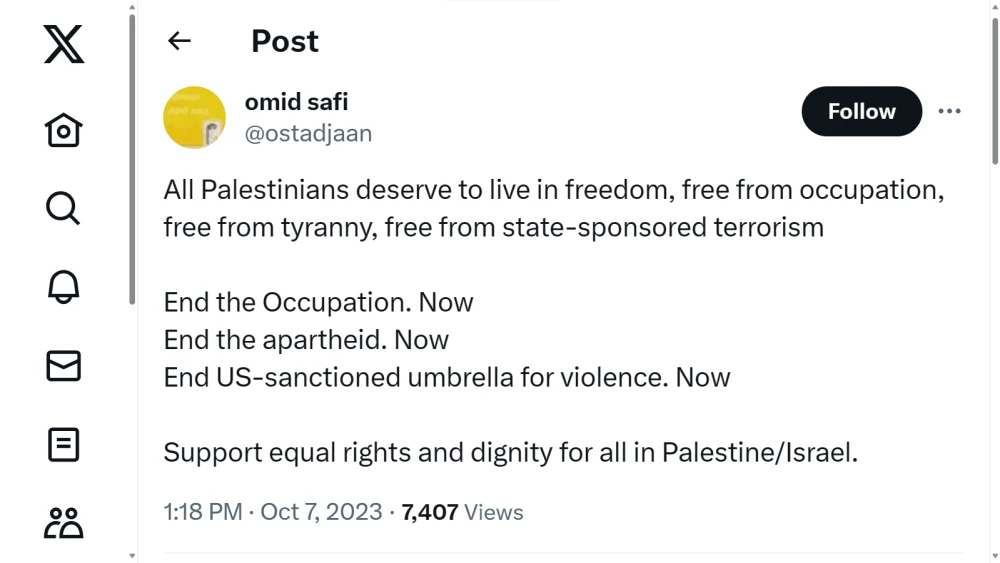
Task: Click the 7,407 Views count
Action: pos(462,512)
